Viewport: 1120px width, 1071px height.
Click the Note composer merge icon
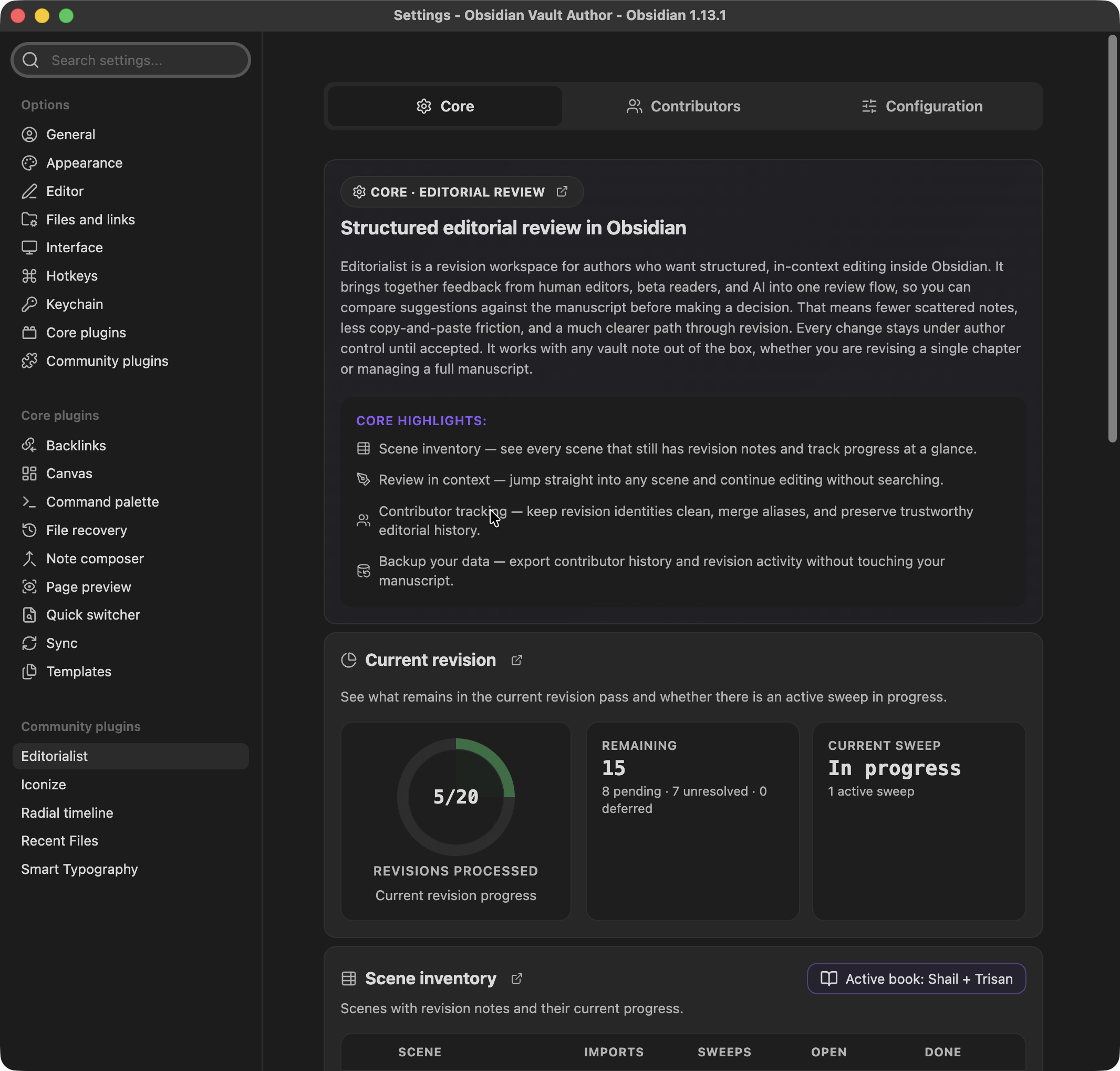click(29, 559)
